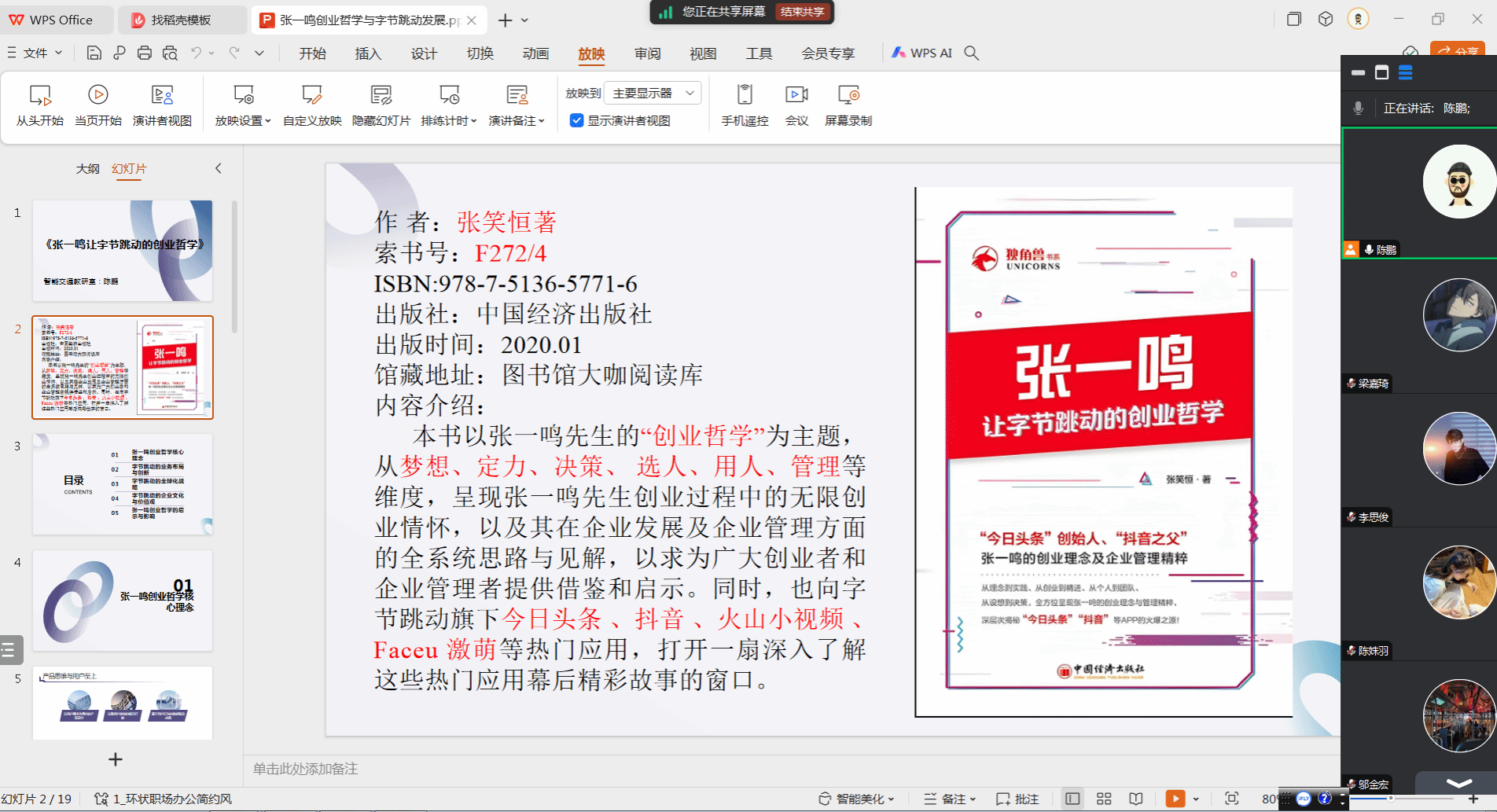Open presenter view (演讲者视图)
1497x812 pixels.
(x=162, y=105)
